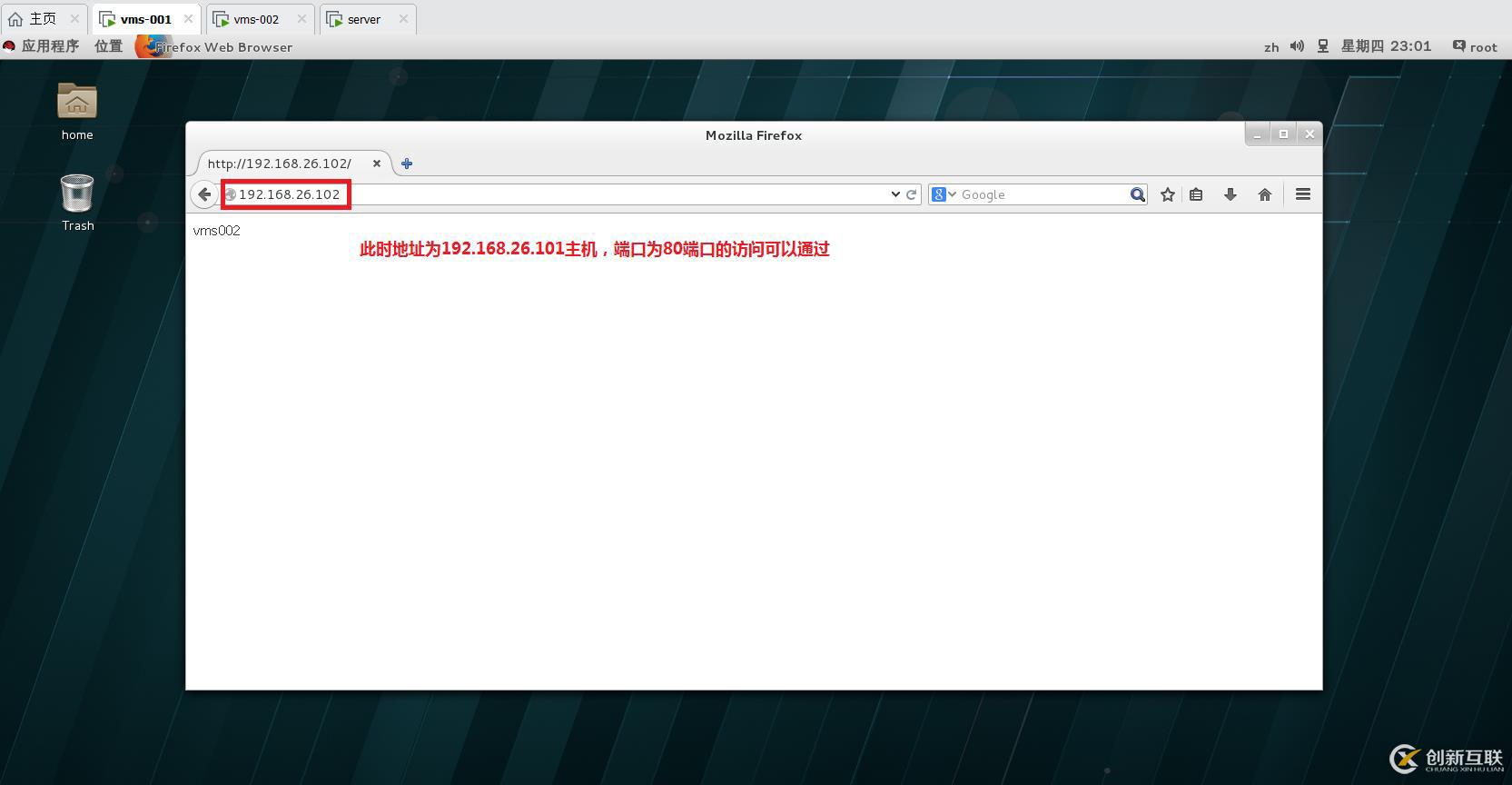The height and width of the screenshot is (785, 1512).
Task: Open the Trash desktop icon
Action: (x=77, y=203)
